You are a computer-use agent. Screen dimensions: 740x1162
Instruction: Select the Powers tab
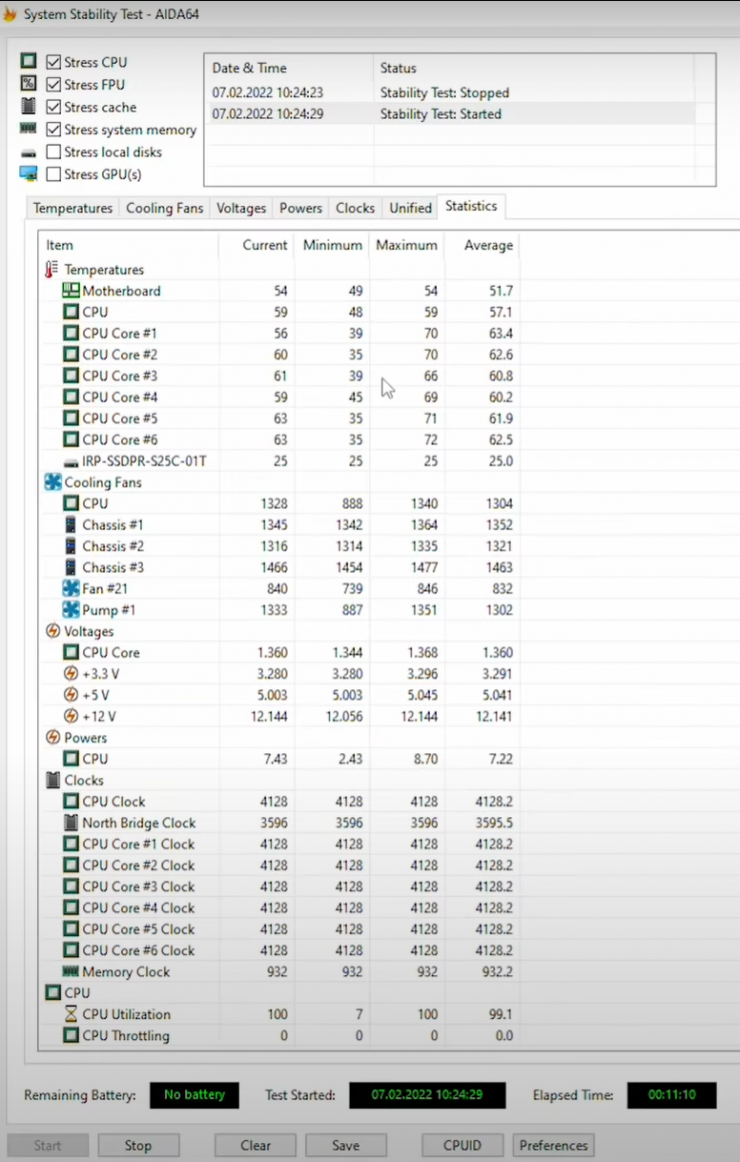301,208
